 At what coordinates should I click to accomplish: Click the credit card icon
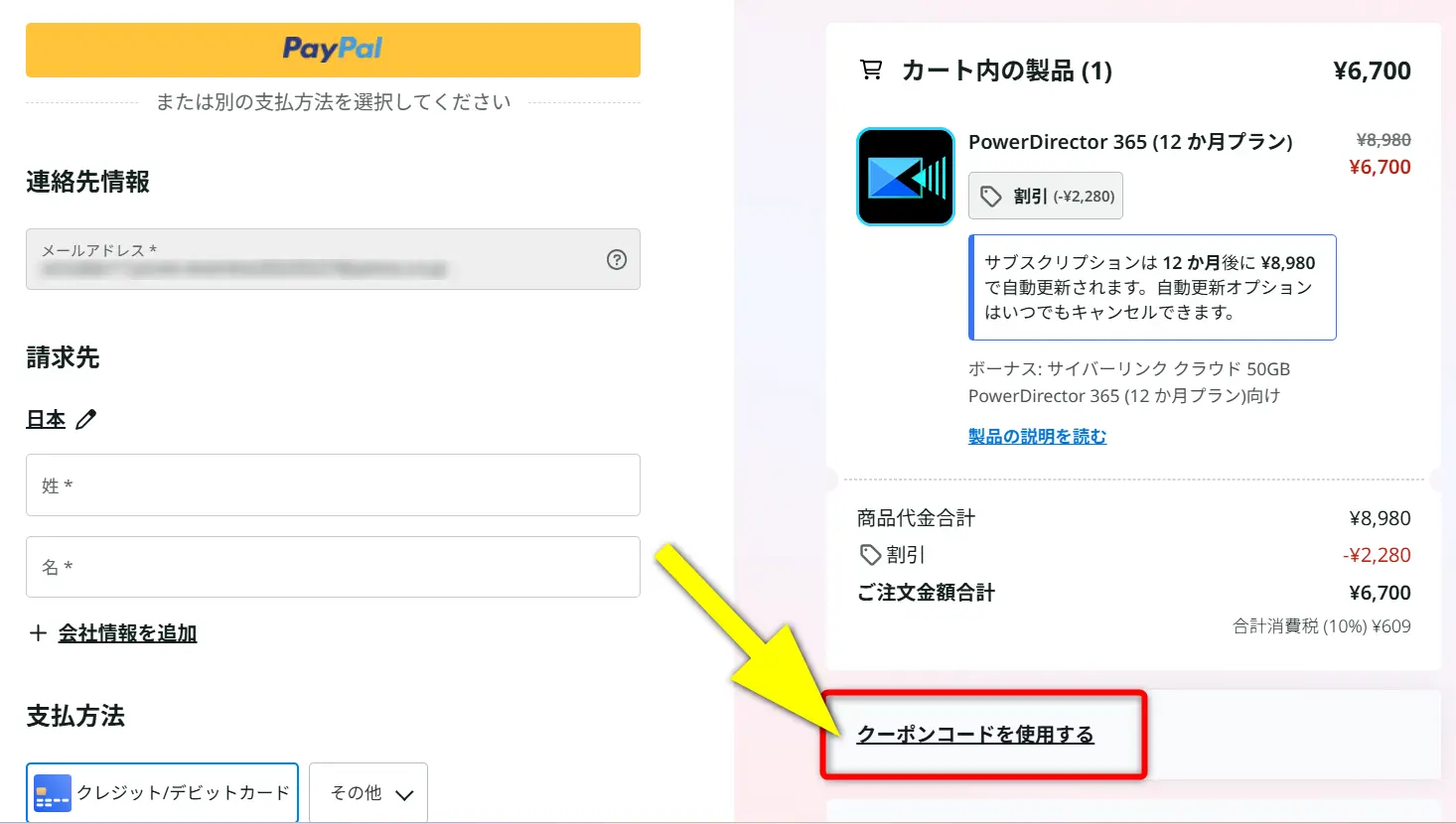52,793
